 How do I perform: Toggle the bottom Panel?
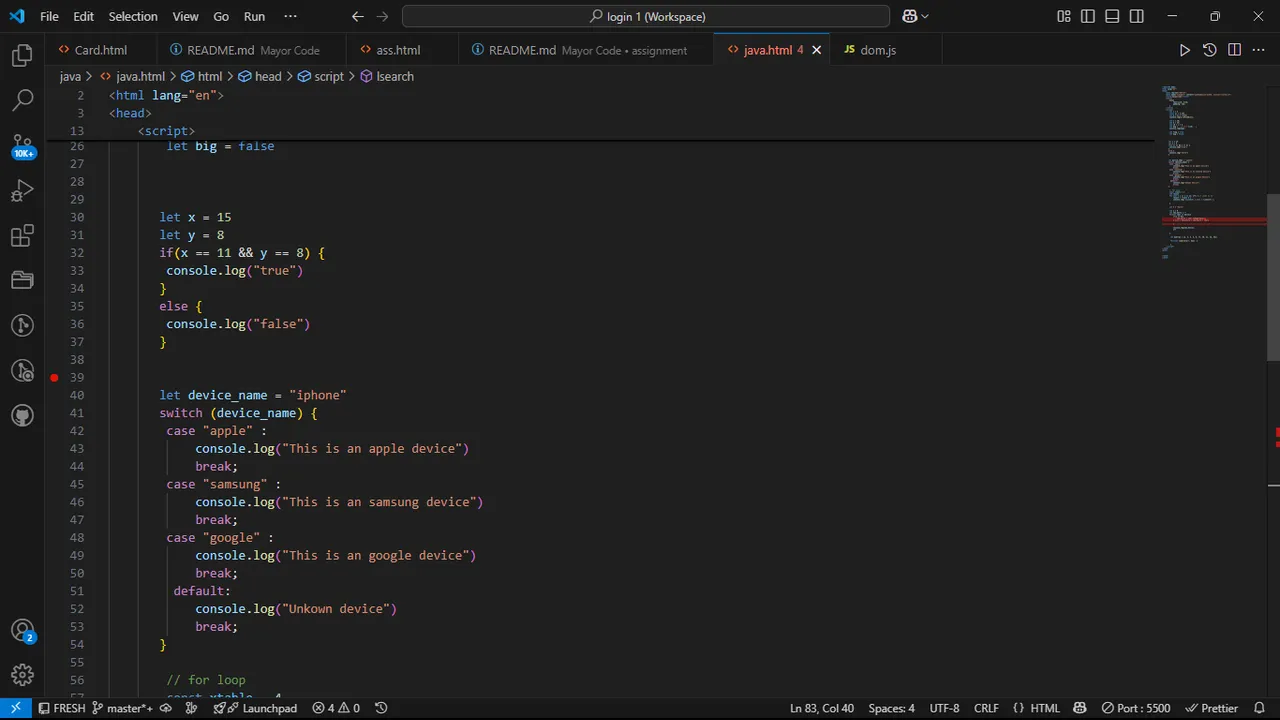pyautogui.click(x=1113, y=16)
